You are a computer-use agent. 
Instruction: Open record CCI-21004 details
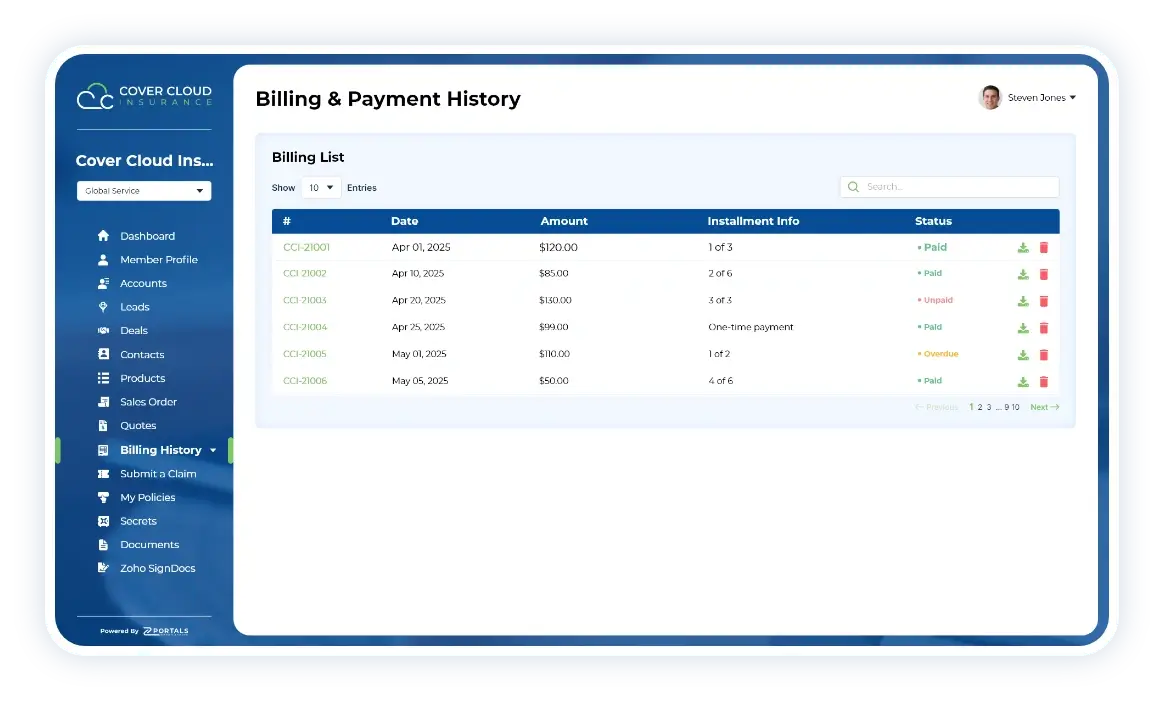[305, 327]
